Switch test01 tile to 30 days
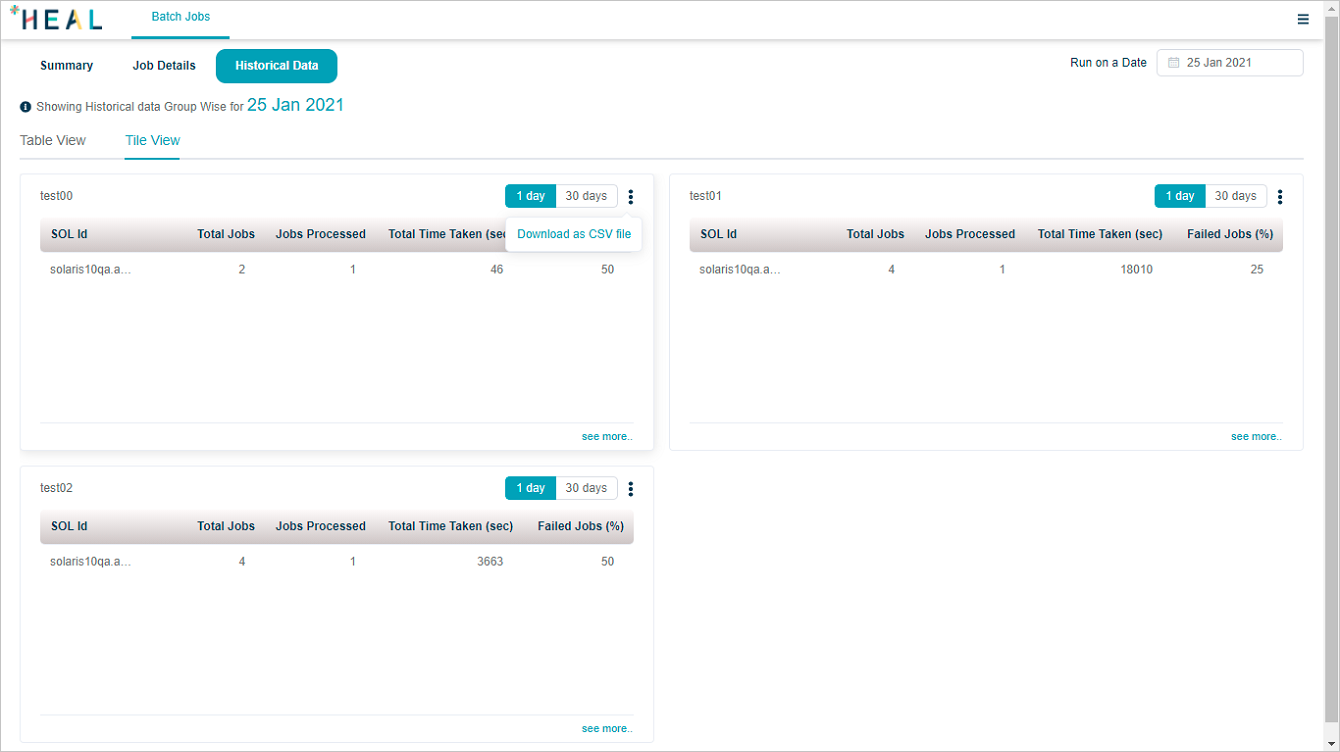 click(x=1236, y=196)
